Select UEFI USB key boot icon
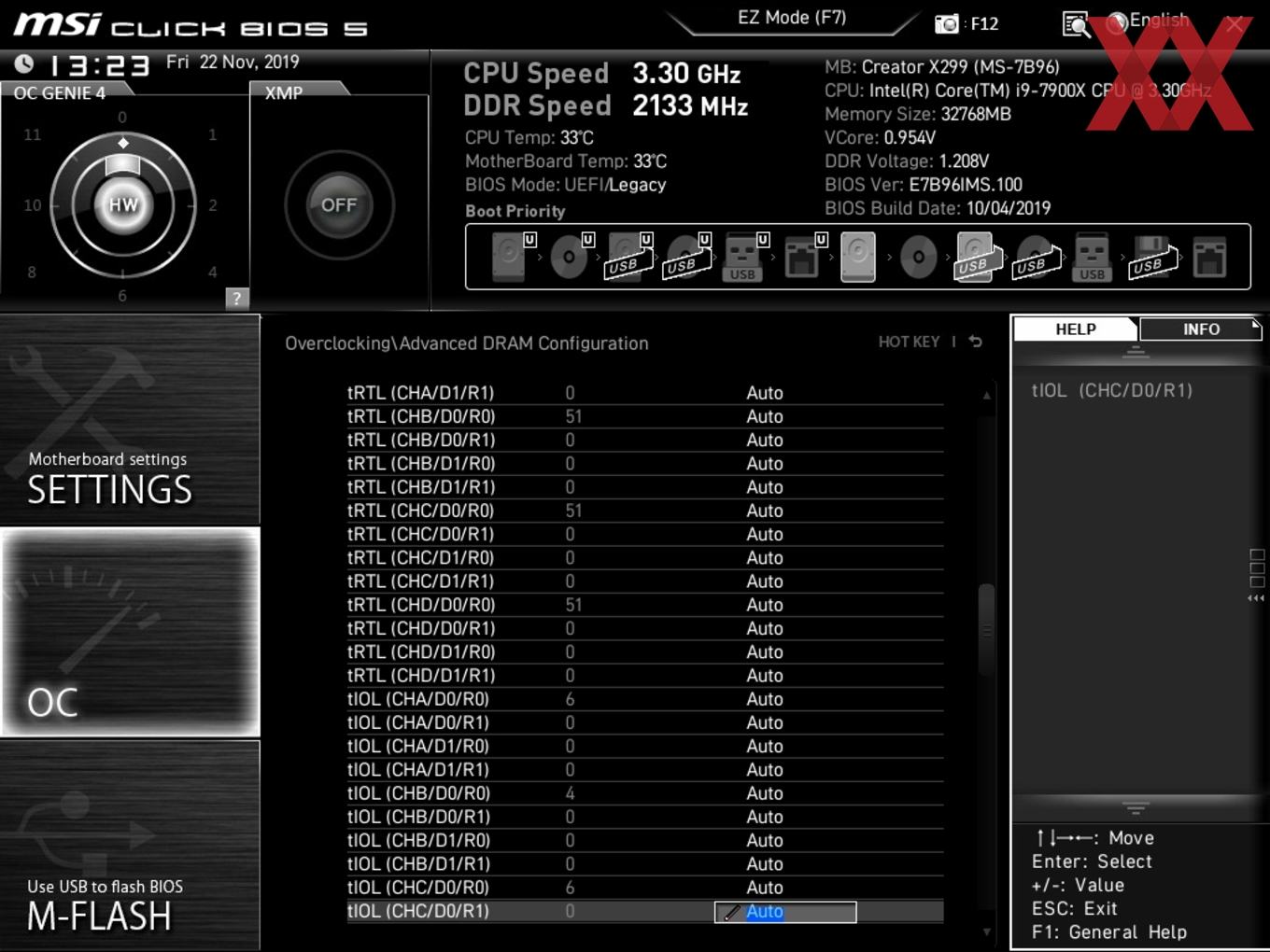Image resolution: width=1270 pixels, height=952 pixels. point(744,257)
